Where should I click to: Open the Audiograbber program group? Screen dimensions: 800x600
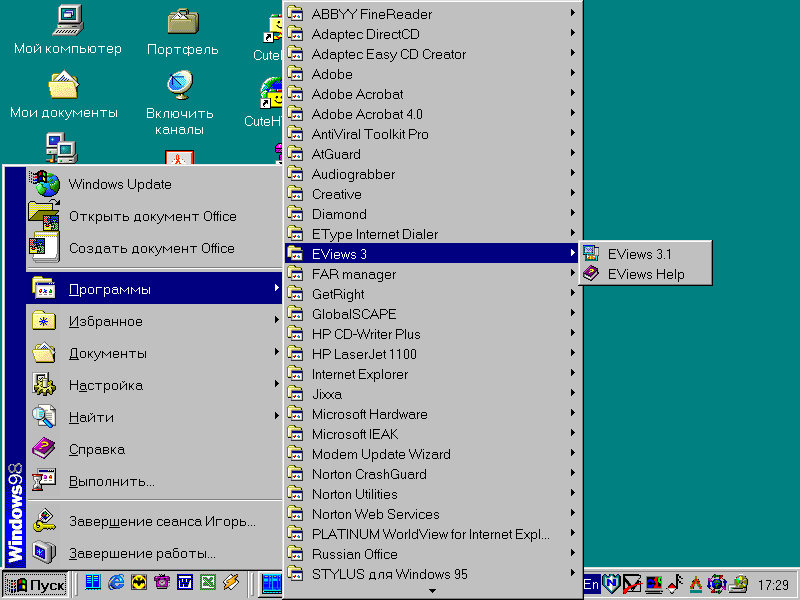tap(433, 174)
